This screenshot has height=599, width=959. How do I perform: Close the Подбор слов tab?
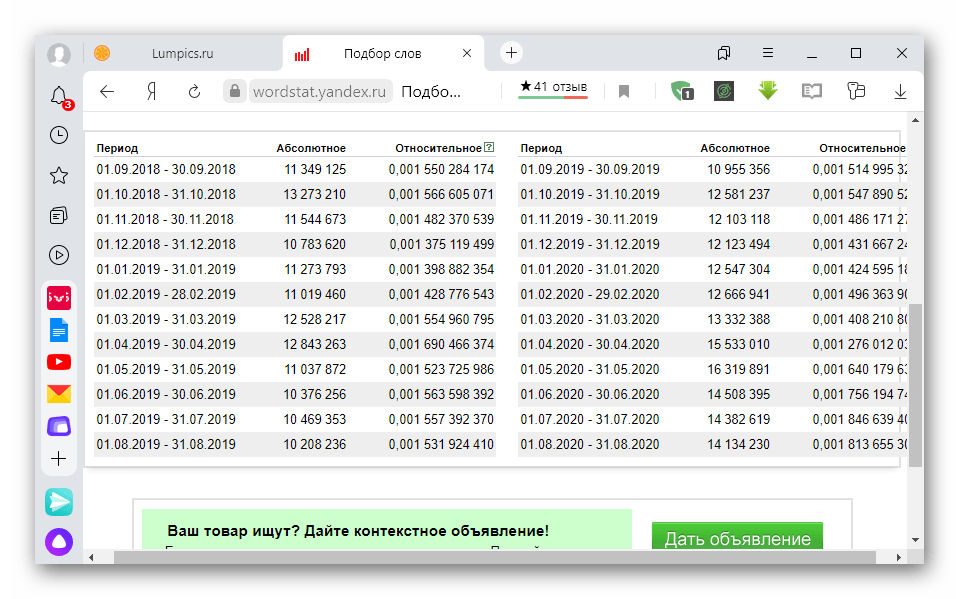[x=467, y=53]
